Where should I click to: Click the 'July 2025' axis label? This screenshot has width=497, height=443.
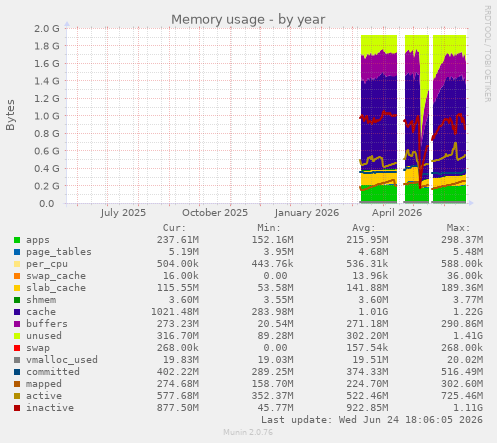[123, 213]
